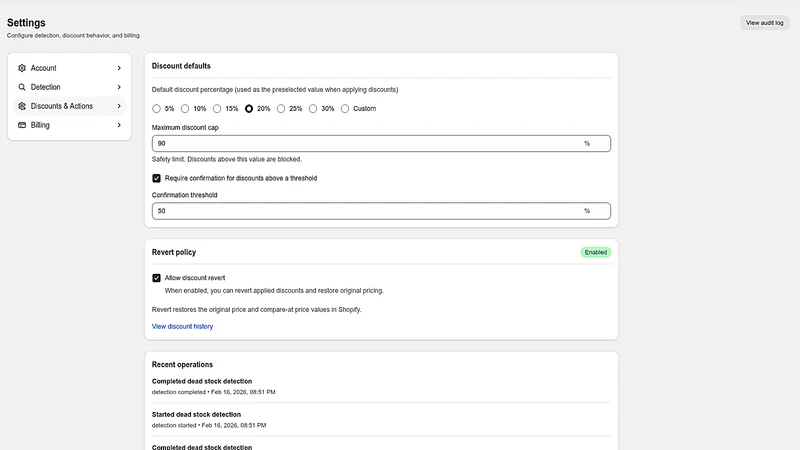The width and height of the screenshot is (800, 450).
Task: Click the Account gear icon
Action: tap(22, 68)
